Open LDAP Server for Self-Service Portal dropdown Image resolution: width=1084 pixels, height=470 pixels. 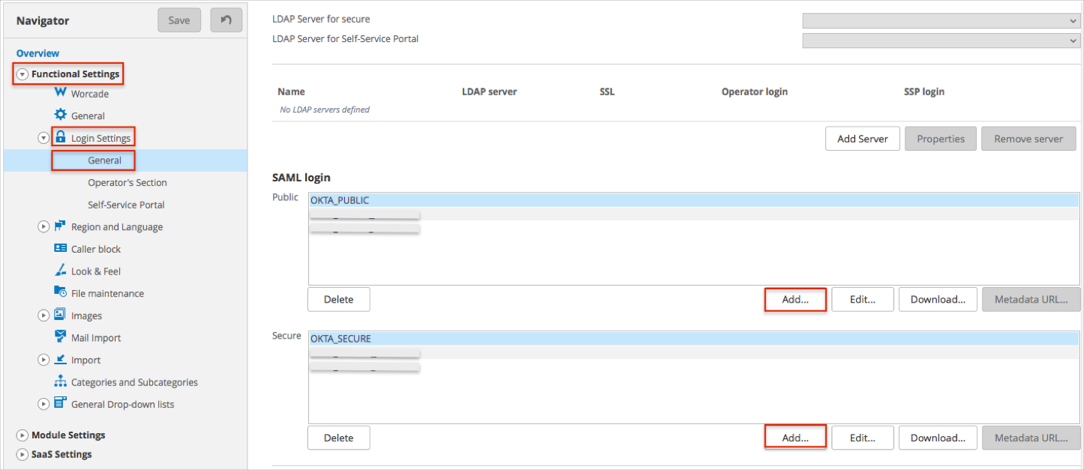pyautogui.click(x=940, y=40)
